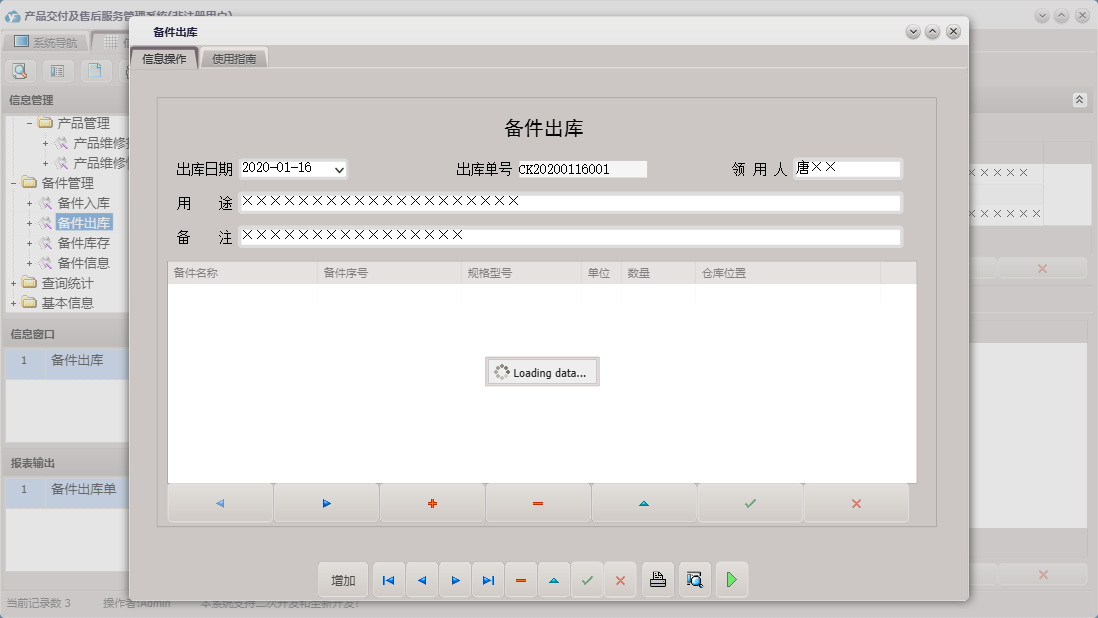Image resolution: width=1098 pixels, height=618 pixels.
Task: Open print preview with magnifier icon
Action: coord(694,580)
